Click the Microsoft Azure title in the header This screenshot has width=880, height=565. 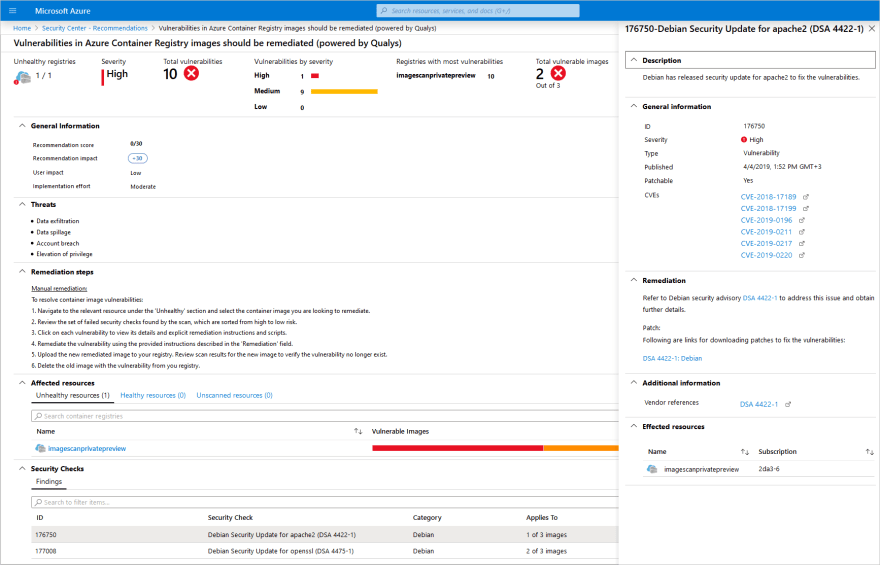coord(62,11)
